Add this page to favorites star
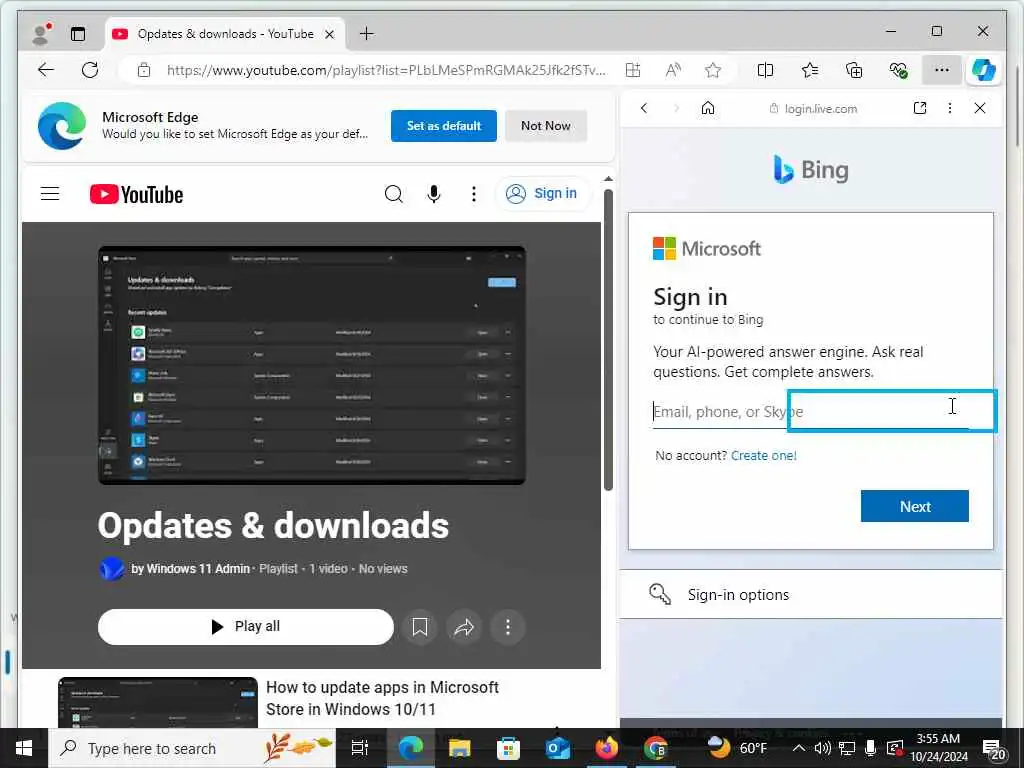This screenshot has width=1024, height=768. point(713,70)
